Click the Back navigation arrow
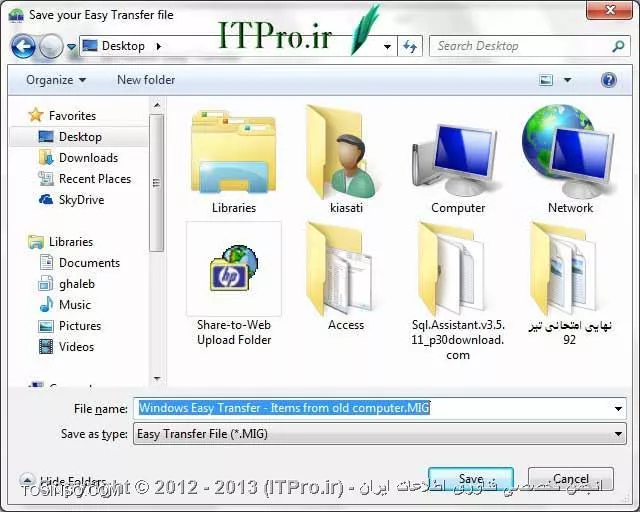The height and width of the screenshot is (512, 640). 23,46
